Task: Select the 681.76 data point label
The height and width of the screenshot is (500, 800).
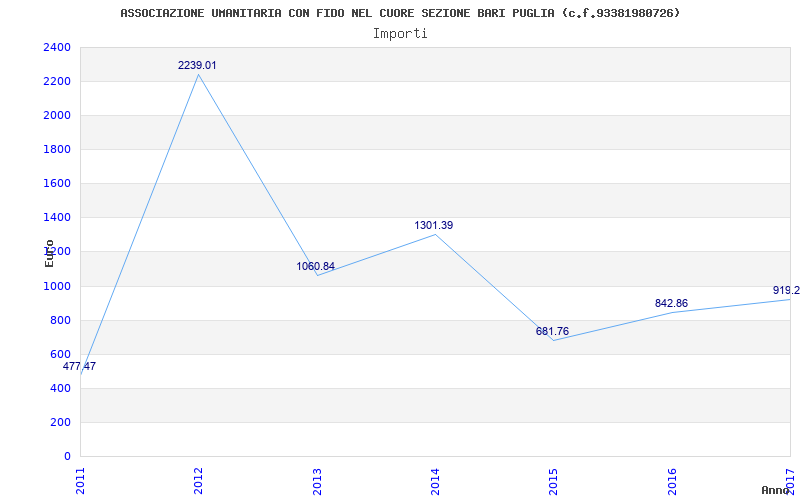Action: click(552, 332)
